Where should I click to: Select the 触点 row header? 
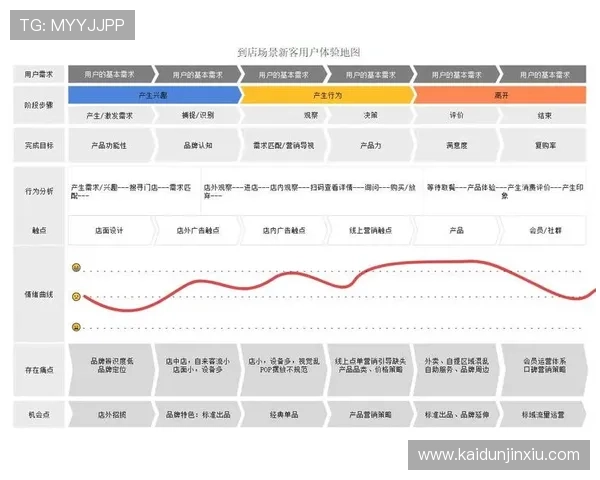pos(39,230)
